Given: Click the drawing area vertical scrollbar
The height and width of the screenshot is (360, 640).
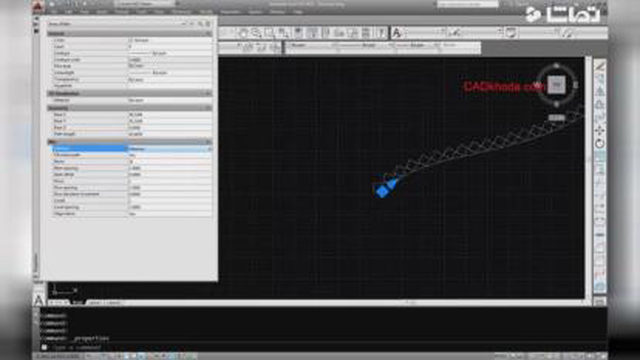Looking at the screenshot, I should pos(588,178).
